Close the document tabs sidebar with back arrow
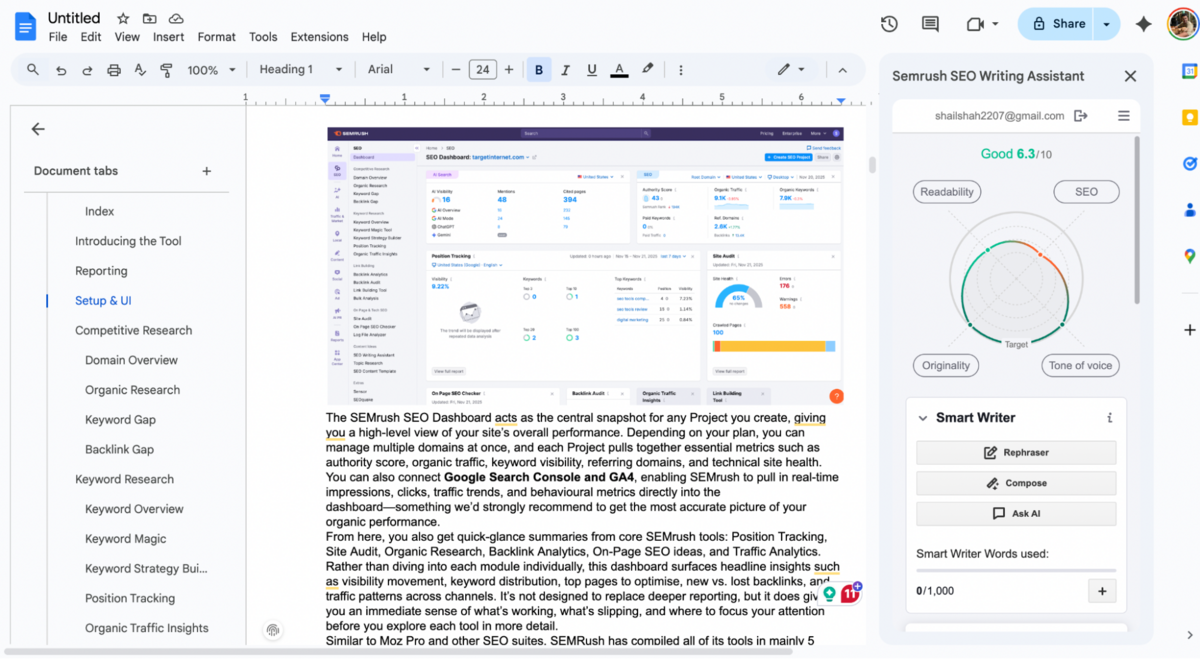 (x=38, y=129)
